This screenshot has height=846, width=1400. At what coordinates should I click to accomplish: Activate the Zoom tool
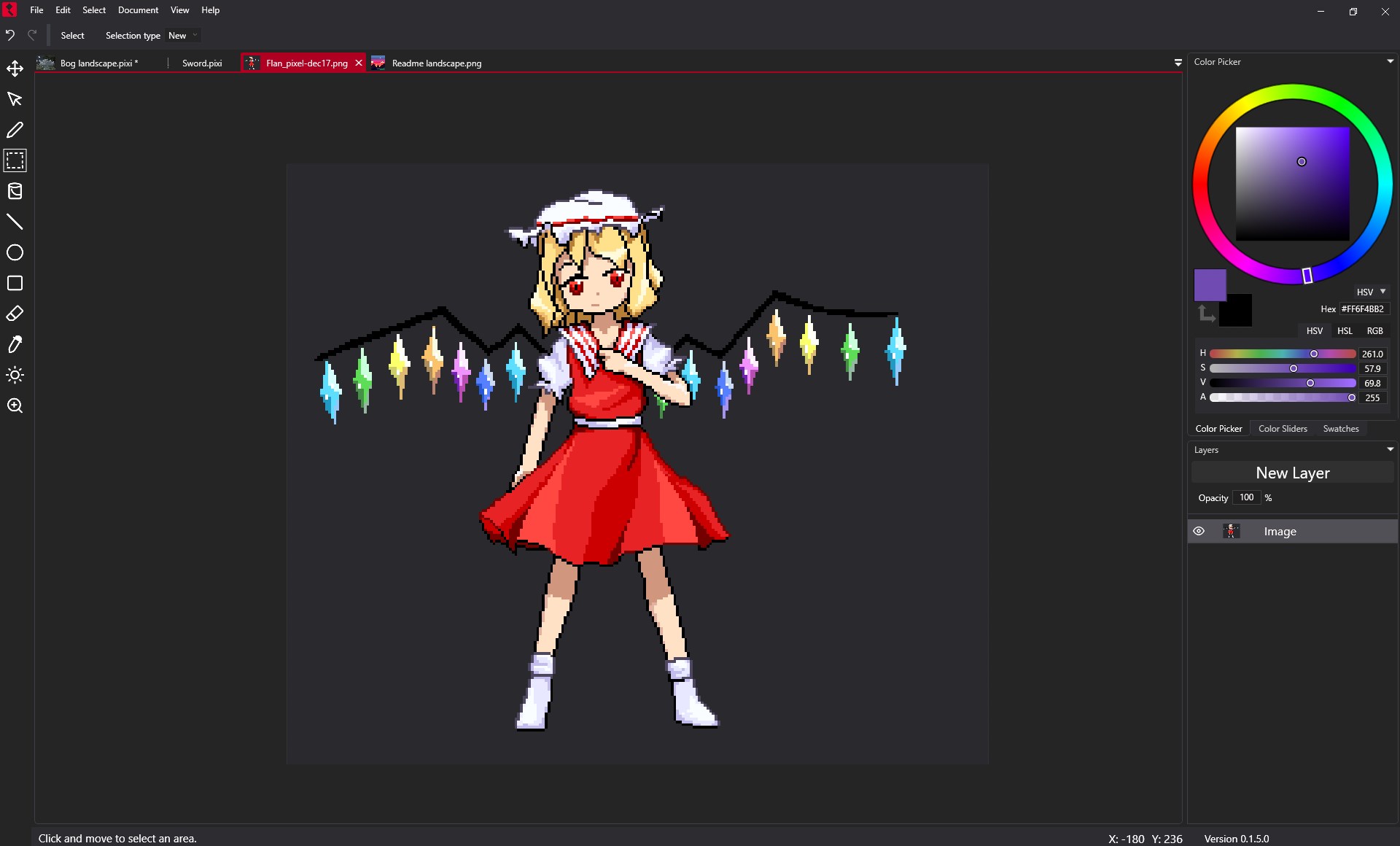coord(15,405)
